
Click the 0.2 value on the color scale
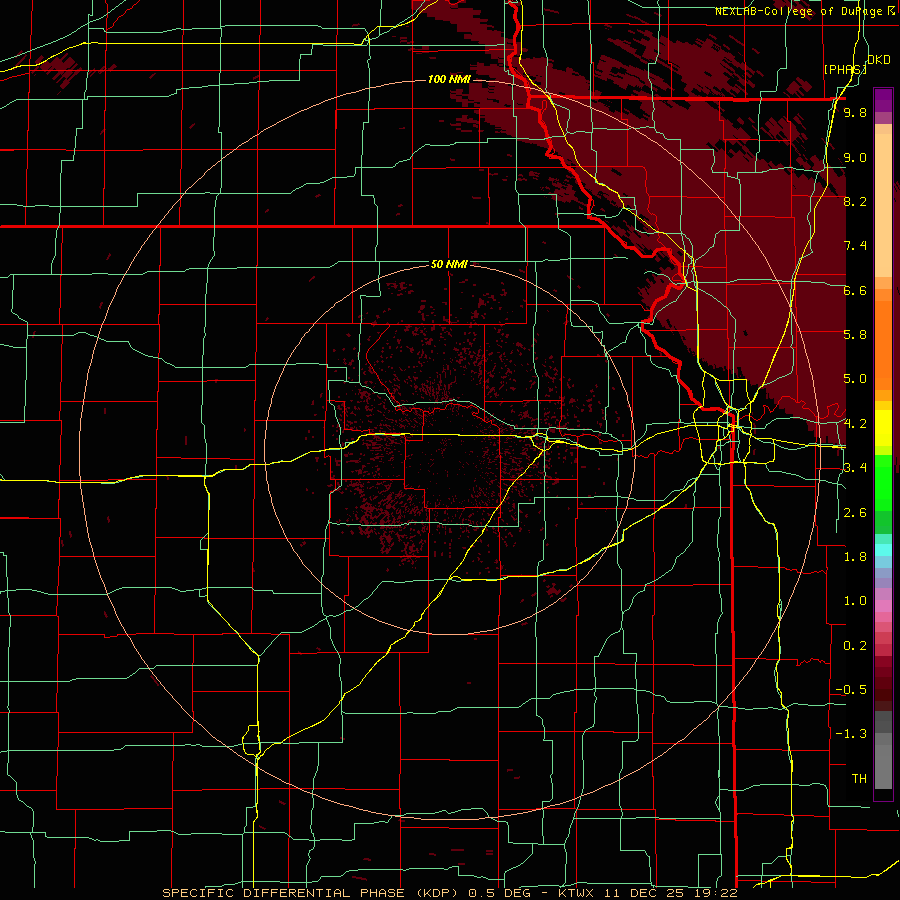point(855,646)
